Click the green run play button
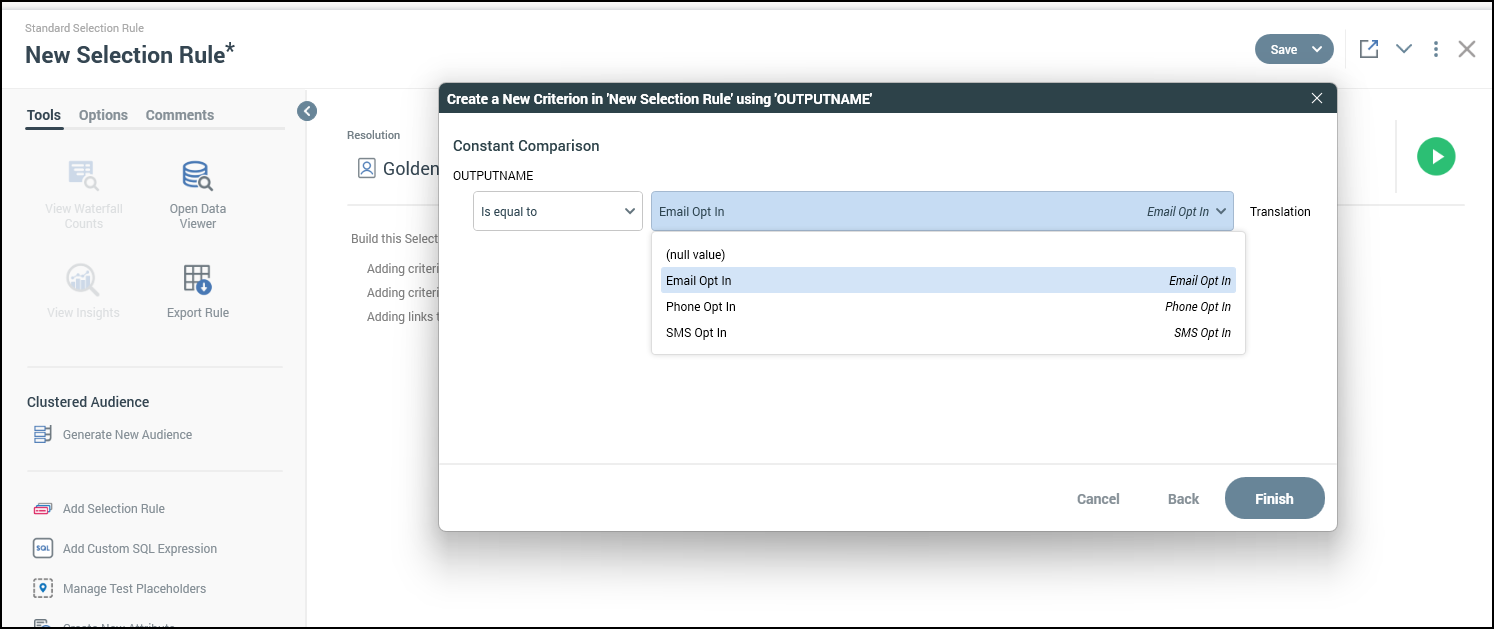 tap(1435, 157)
